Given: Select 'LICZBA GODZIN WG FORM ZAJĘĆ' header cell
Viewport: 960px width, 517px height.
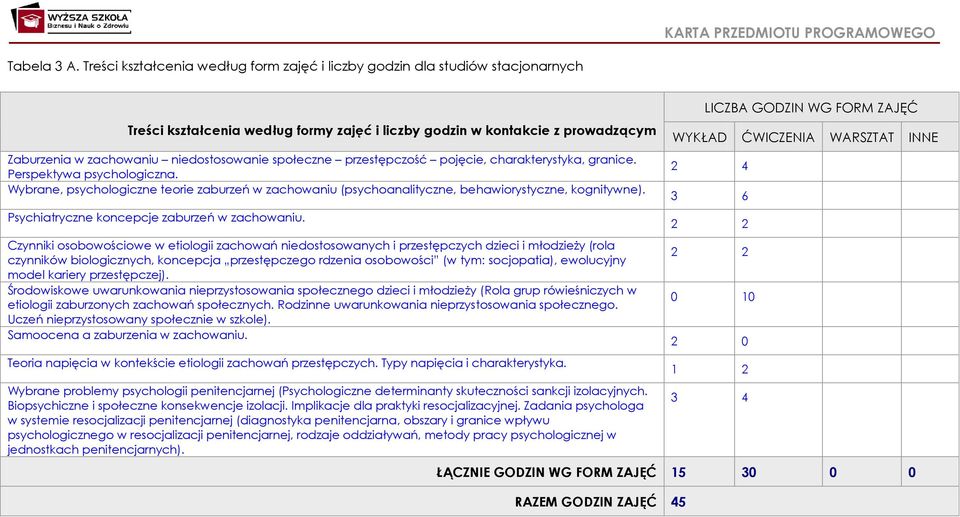Looking at the screenshot, I should 811,108.
